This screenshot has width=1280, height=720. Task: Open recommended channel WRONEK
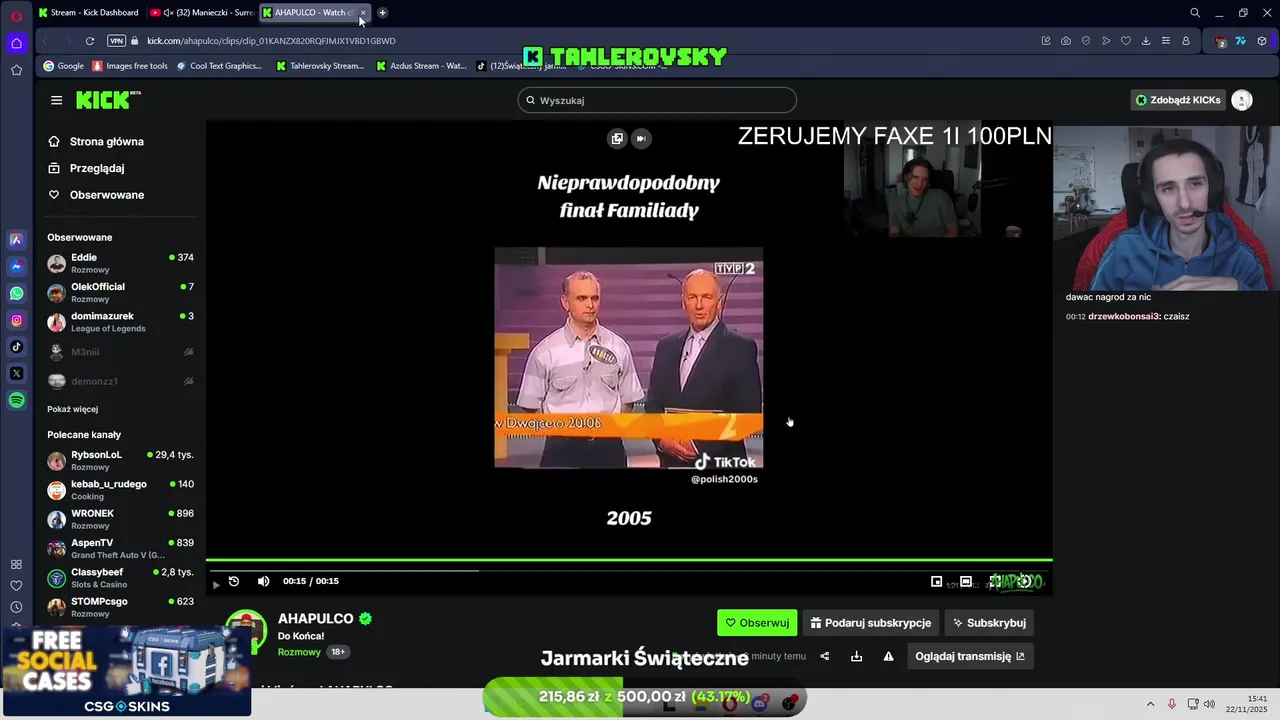(x=120, y=519)
